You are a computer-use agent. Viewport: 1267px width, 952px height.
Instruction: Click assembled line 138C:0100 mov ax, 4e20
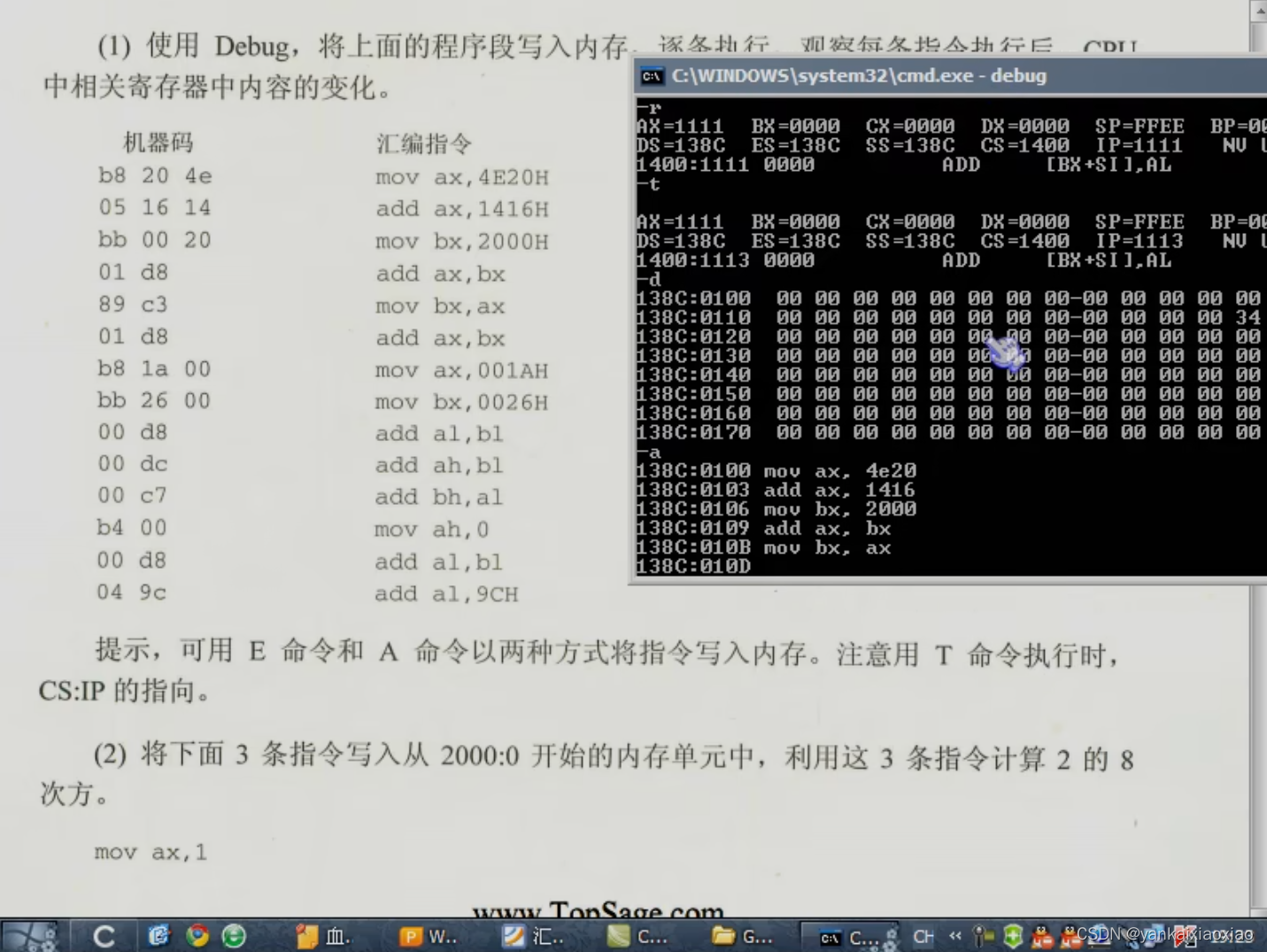click(x=776, y=470)
